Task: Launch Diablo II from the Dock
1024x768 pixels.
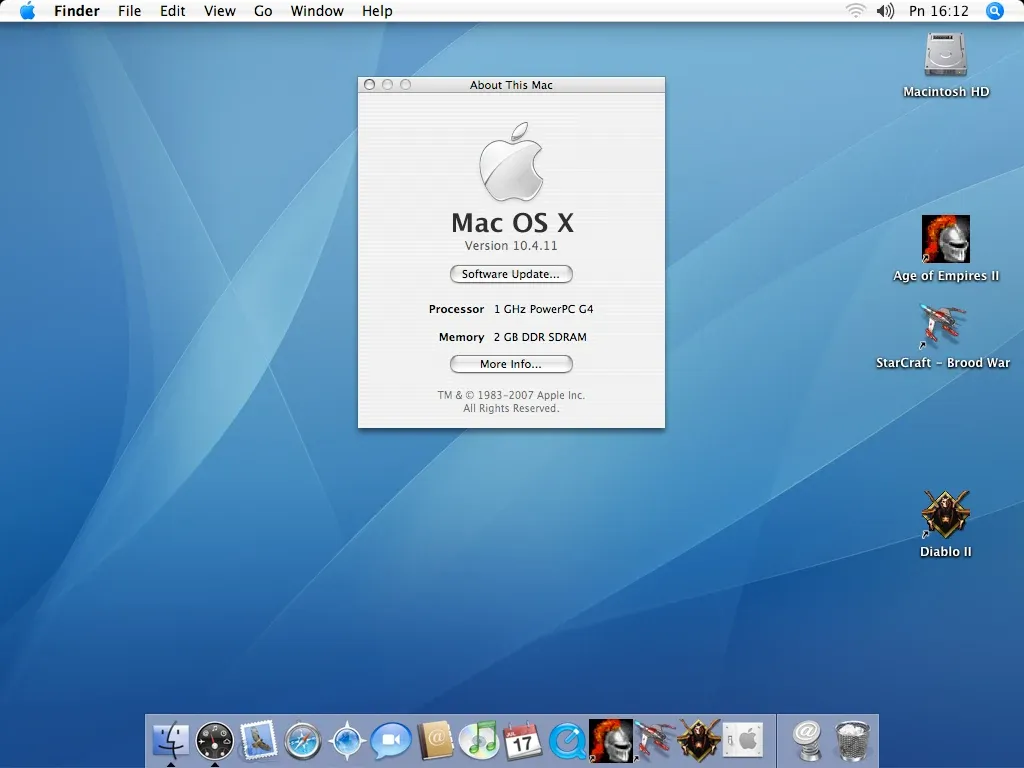Action: [698, 740]
